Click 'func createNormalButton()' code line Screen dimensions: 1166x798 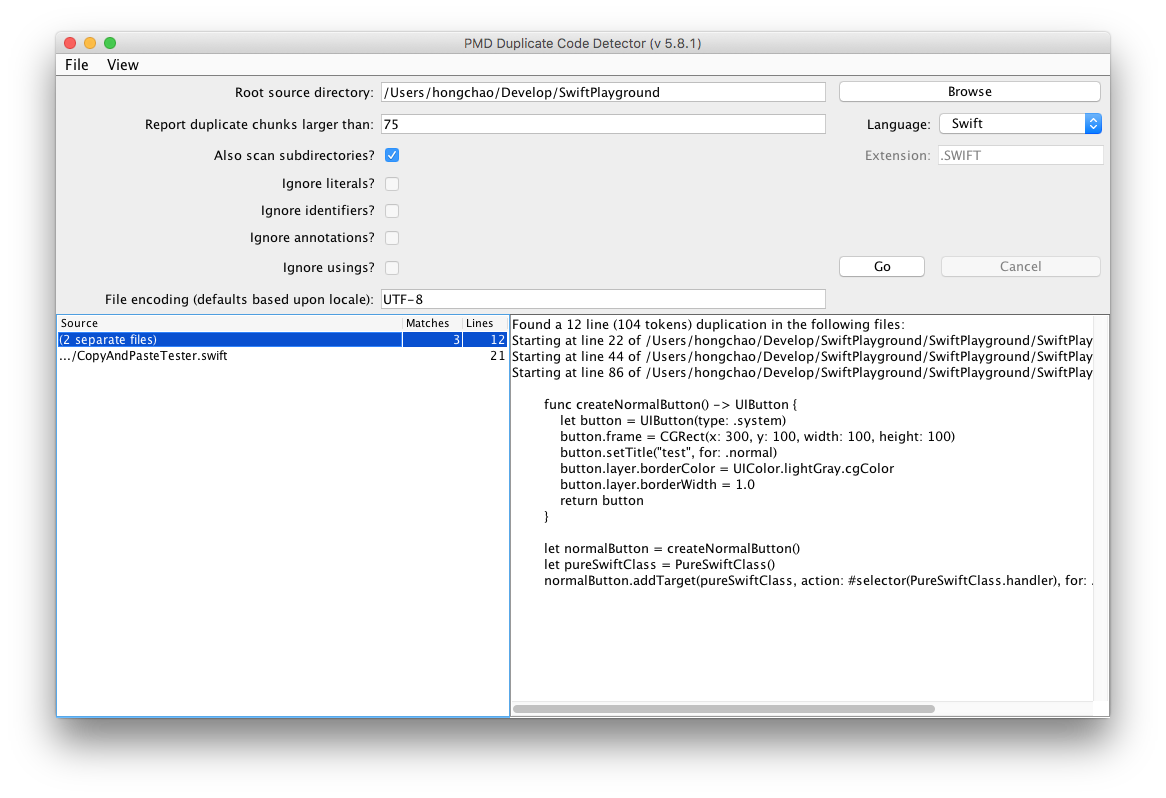(670, 405)
